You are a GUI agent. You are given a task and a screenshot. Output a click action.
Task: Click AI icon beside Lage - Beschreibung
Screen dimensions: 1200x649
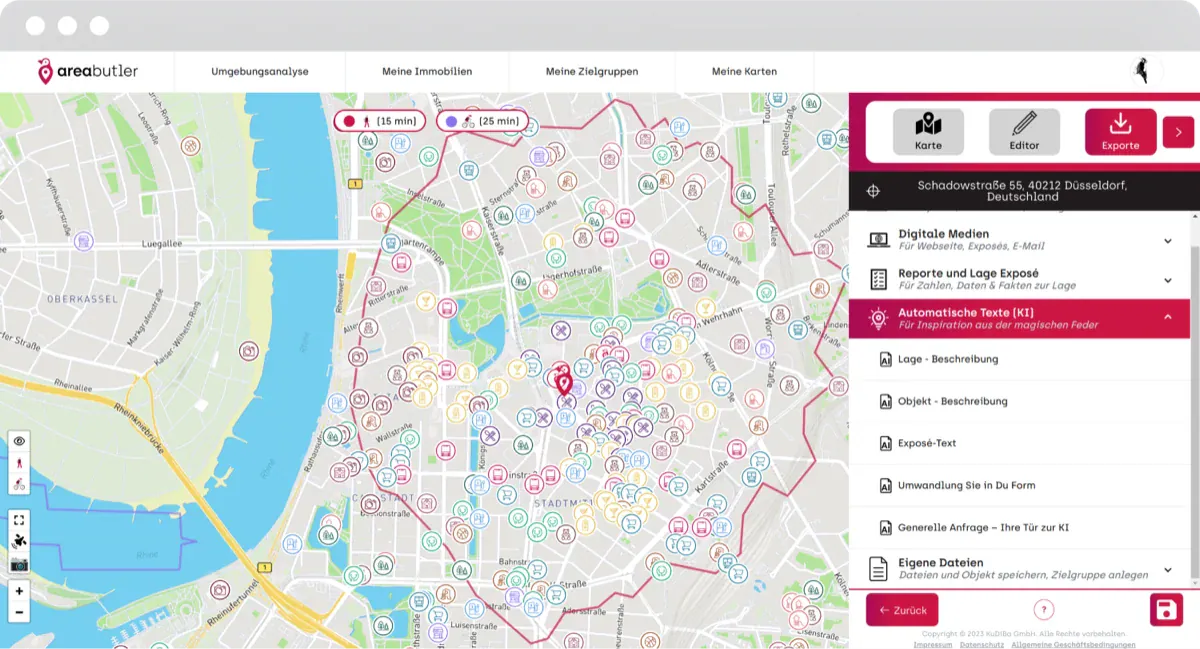click(885, 359)
